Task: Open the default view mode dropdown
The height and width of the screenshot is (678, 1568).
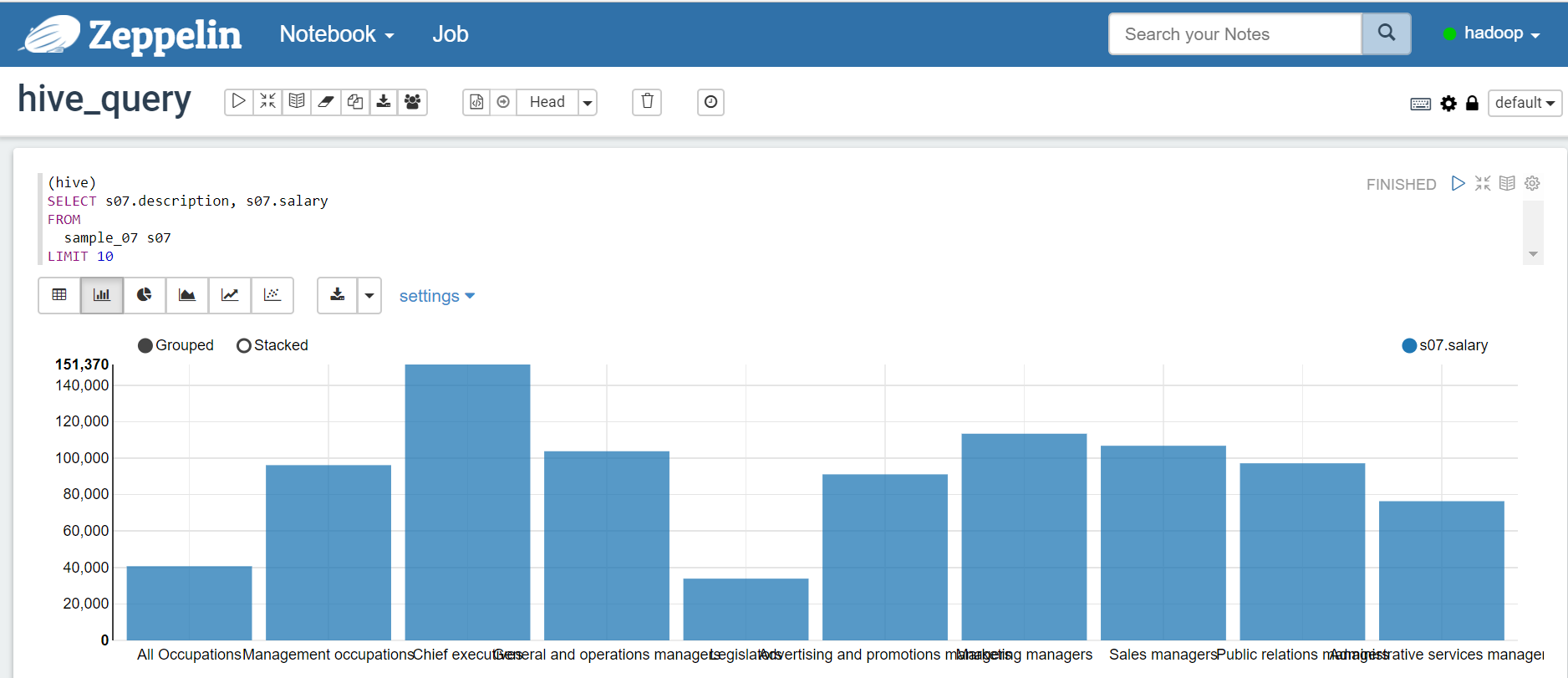Action: 1525,103
